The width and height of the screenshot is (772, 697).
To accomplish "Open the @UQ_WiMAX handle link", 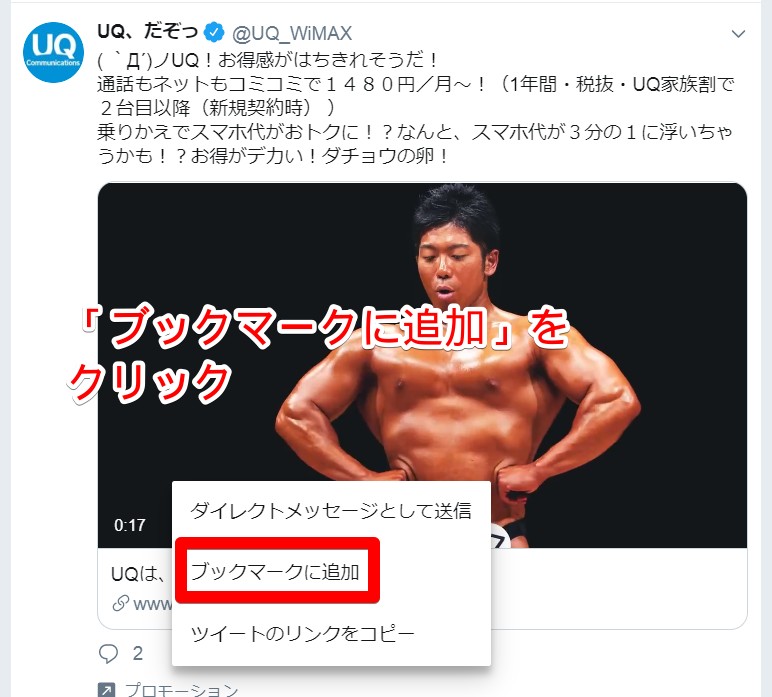I will (291, 33).
